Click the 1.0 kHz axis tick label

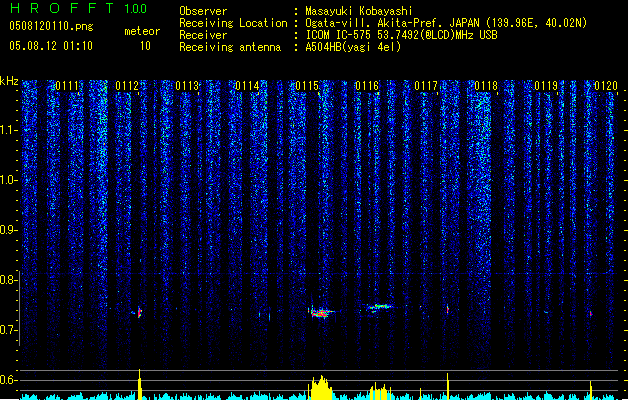tap(9, 180)
